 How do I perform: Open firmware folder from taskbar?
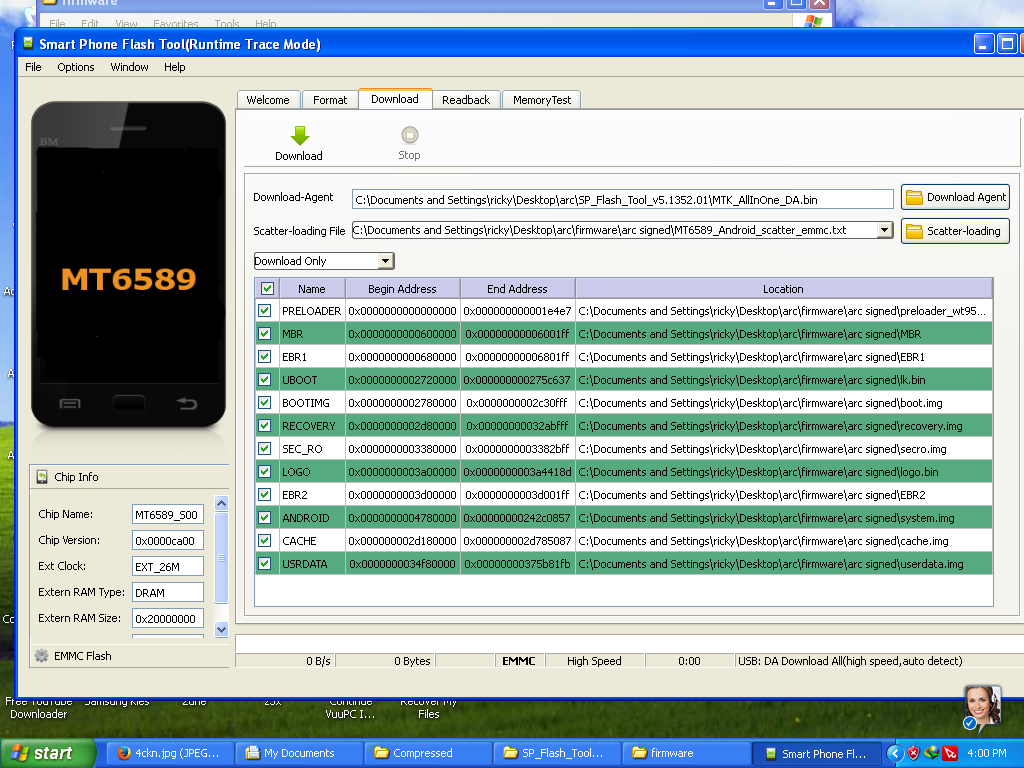click(x=686, y=753)
